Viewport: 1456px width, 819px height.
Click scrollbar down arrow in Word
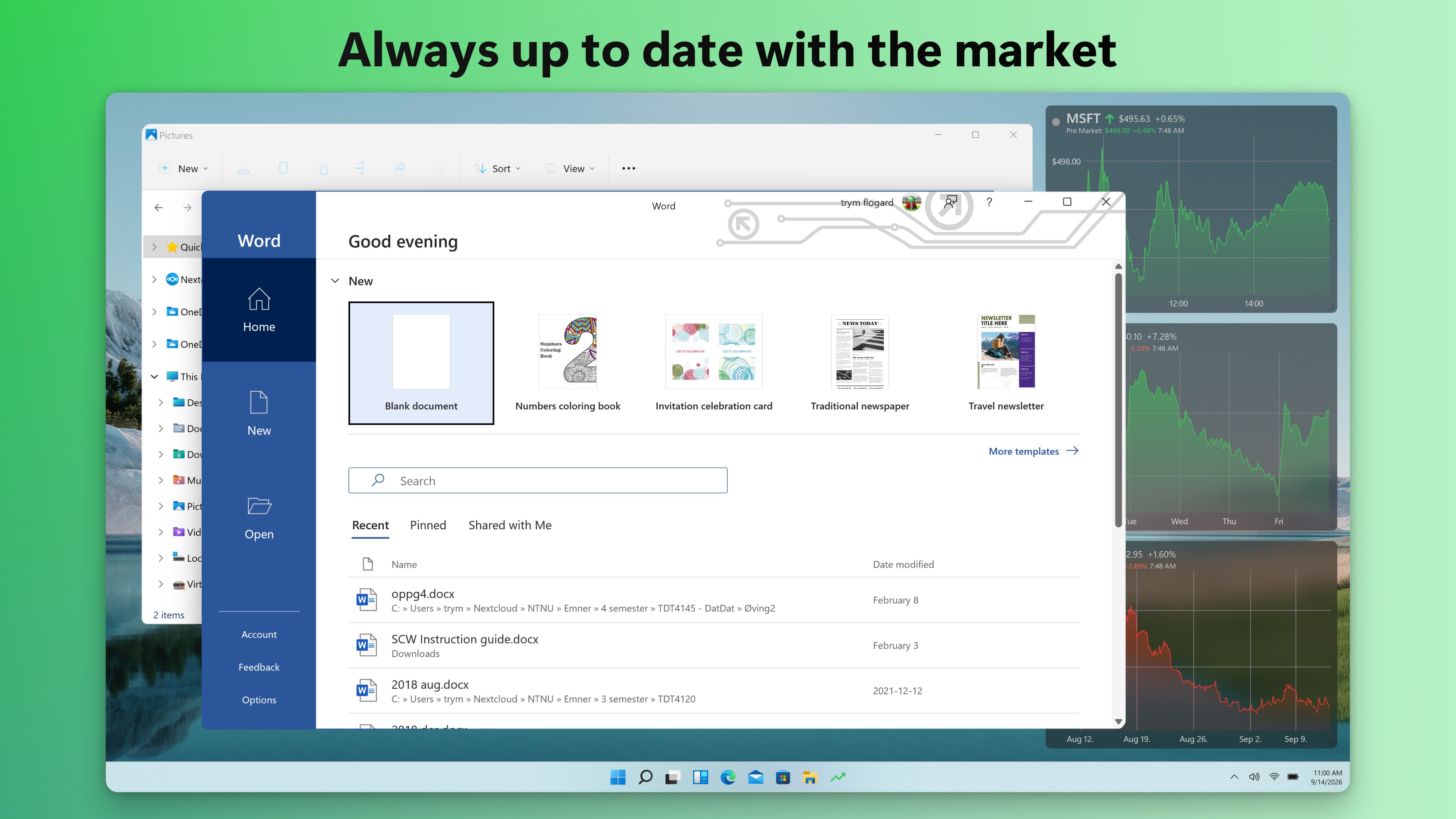point(1118,721)
